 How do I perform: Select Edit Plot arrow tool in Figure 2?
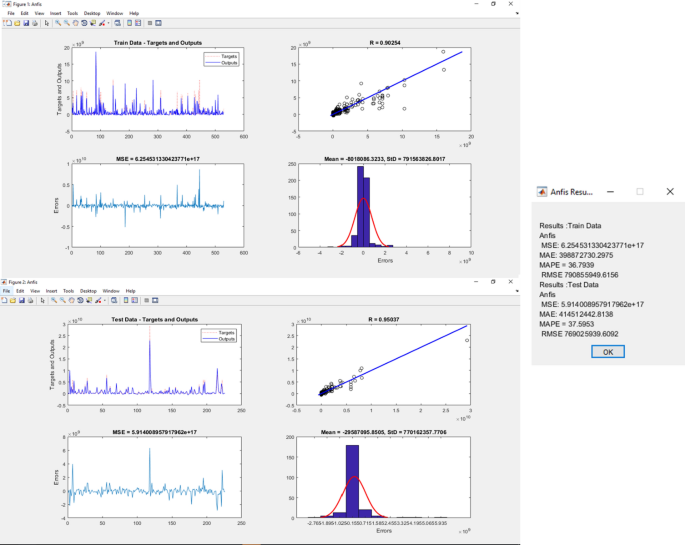point(42,300)
